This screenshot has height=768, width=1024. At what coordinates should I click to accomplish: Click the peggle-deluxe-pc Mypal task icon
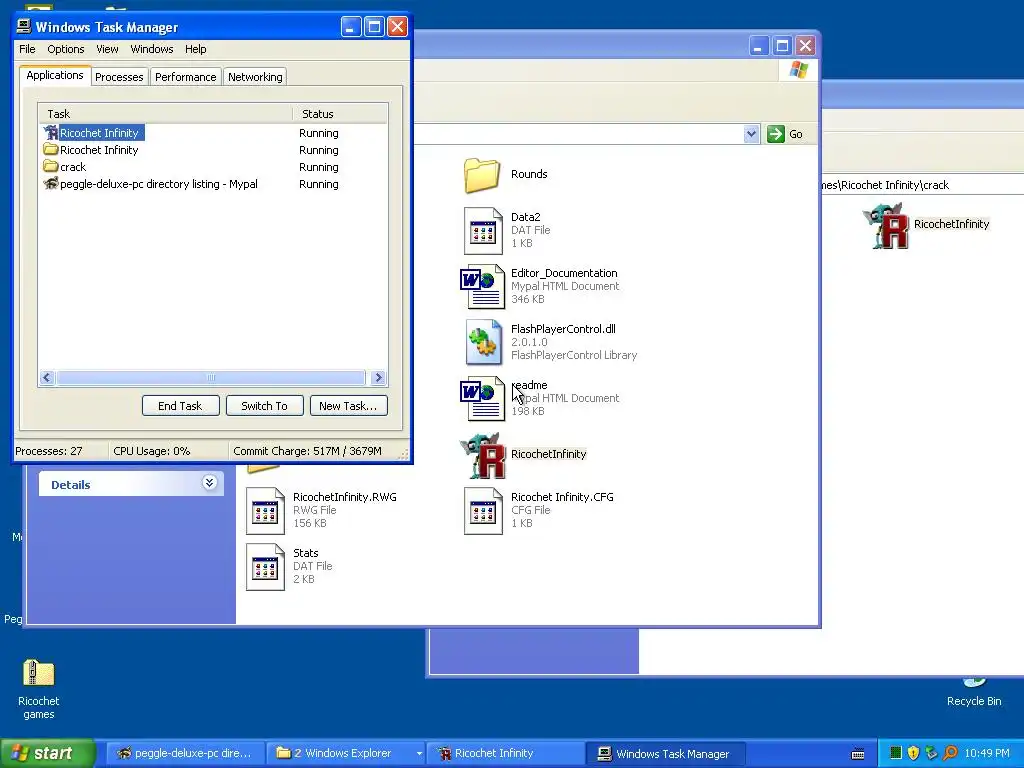click(x=51, y=184)
